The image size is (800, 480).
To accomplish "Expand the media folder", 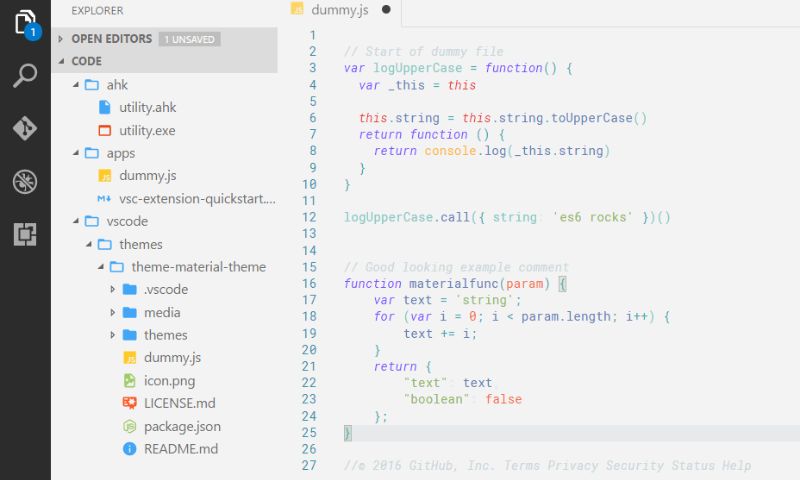I will [x=112, y=312].
